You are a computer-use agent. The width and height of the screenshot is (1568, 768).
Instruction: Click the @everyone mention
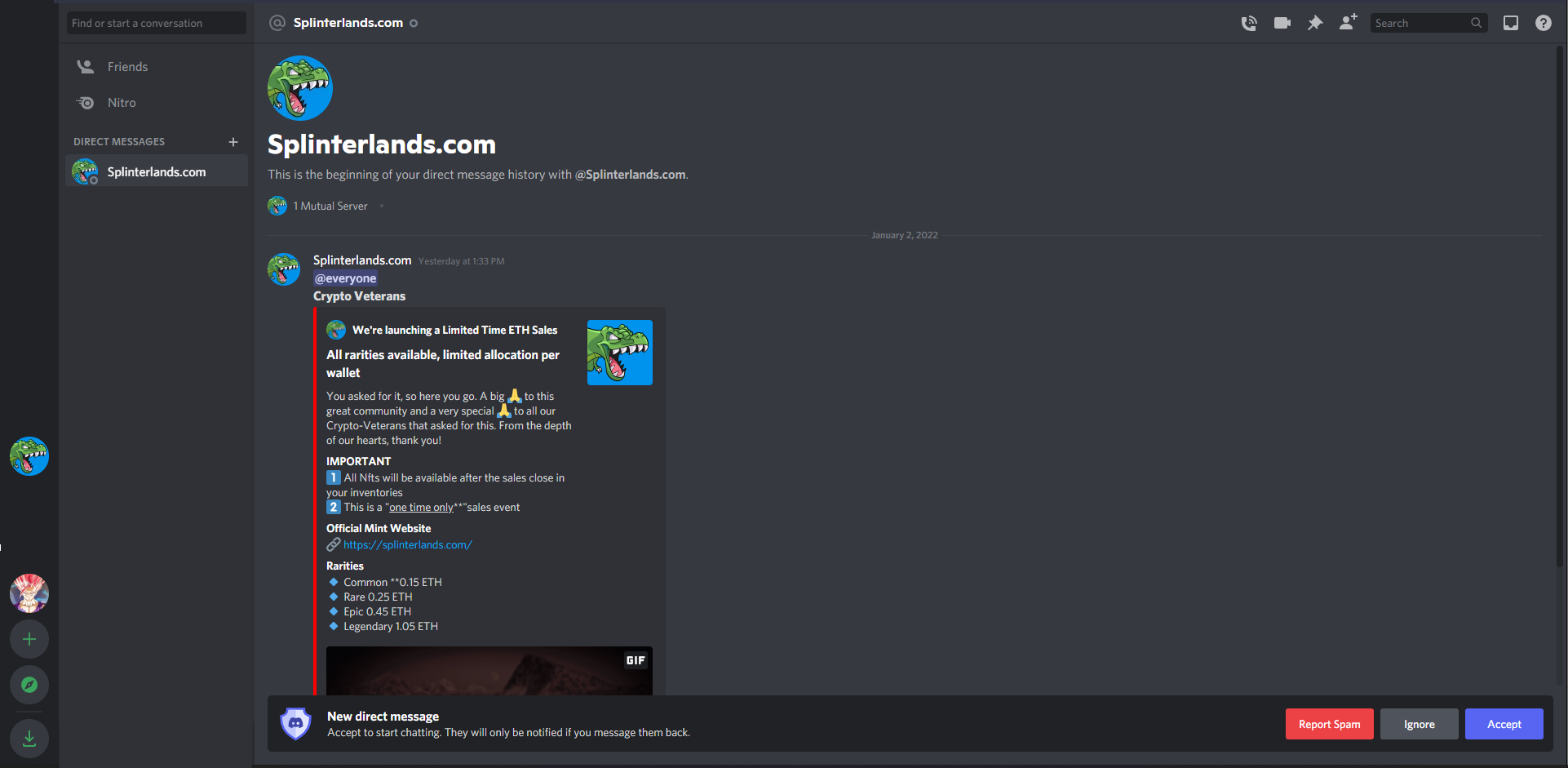click(346, 278)
